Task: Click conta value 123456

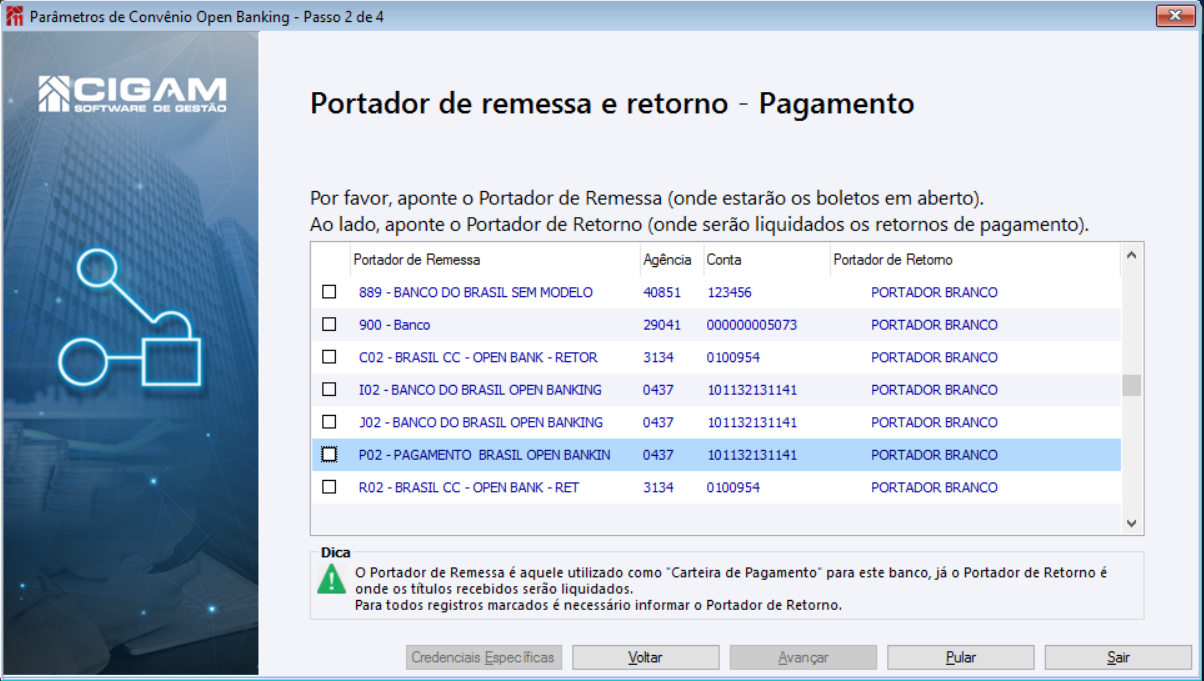Action: (729, 292)
